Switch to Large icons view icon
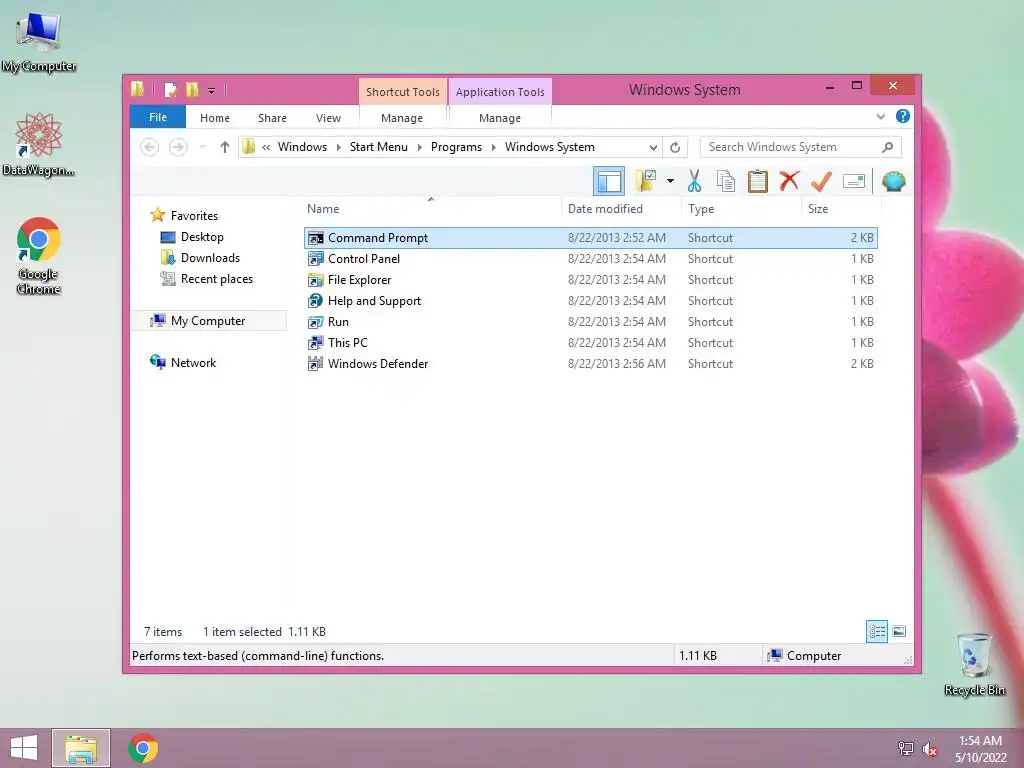Image resolution: width=1024 pixels, height=768 pixels. point(899,631)
